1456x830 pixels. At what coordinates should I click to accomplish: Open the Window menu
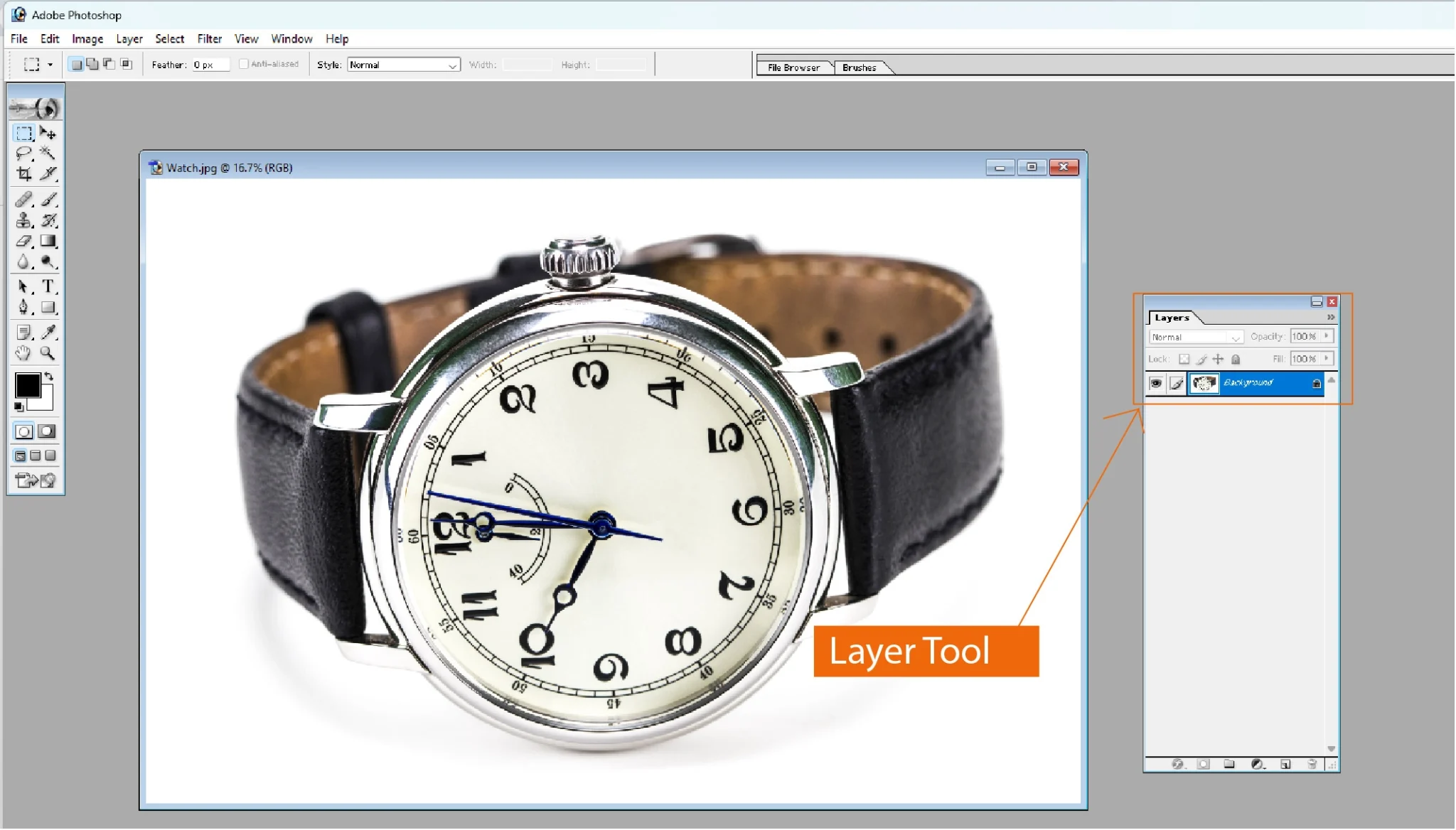tap(291, 39)
